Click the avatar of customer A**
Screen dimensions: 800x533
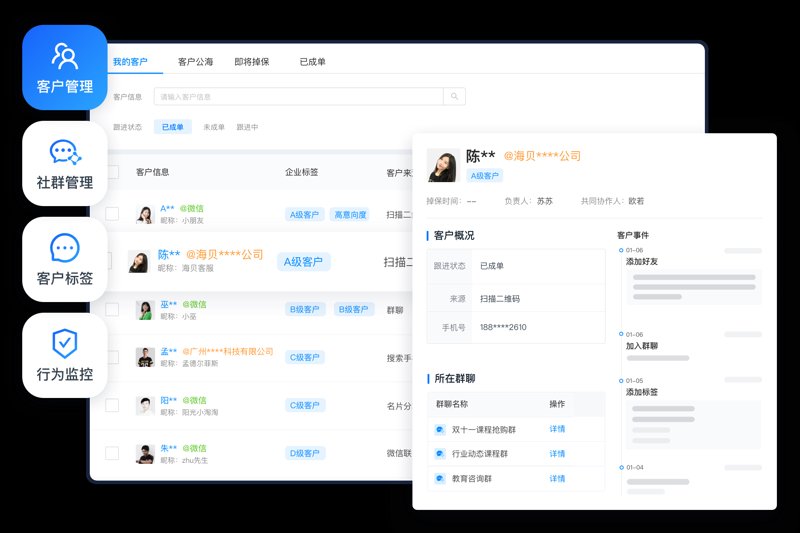pyautogui.click(x=145, y=214)
